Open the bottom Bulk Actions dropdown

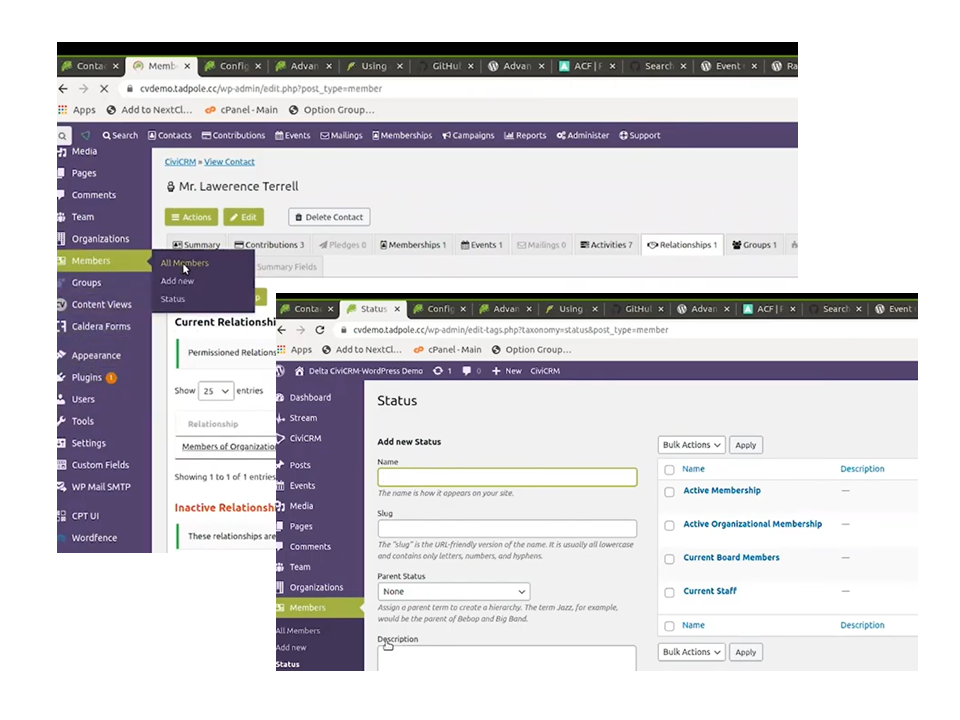tap(691, 652)
